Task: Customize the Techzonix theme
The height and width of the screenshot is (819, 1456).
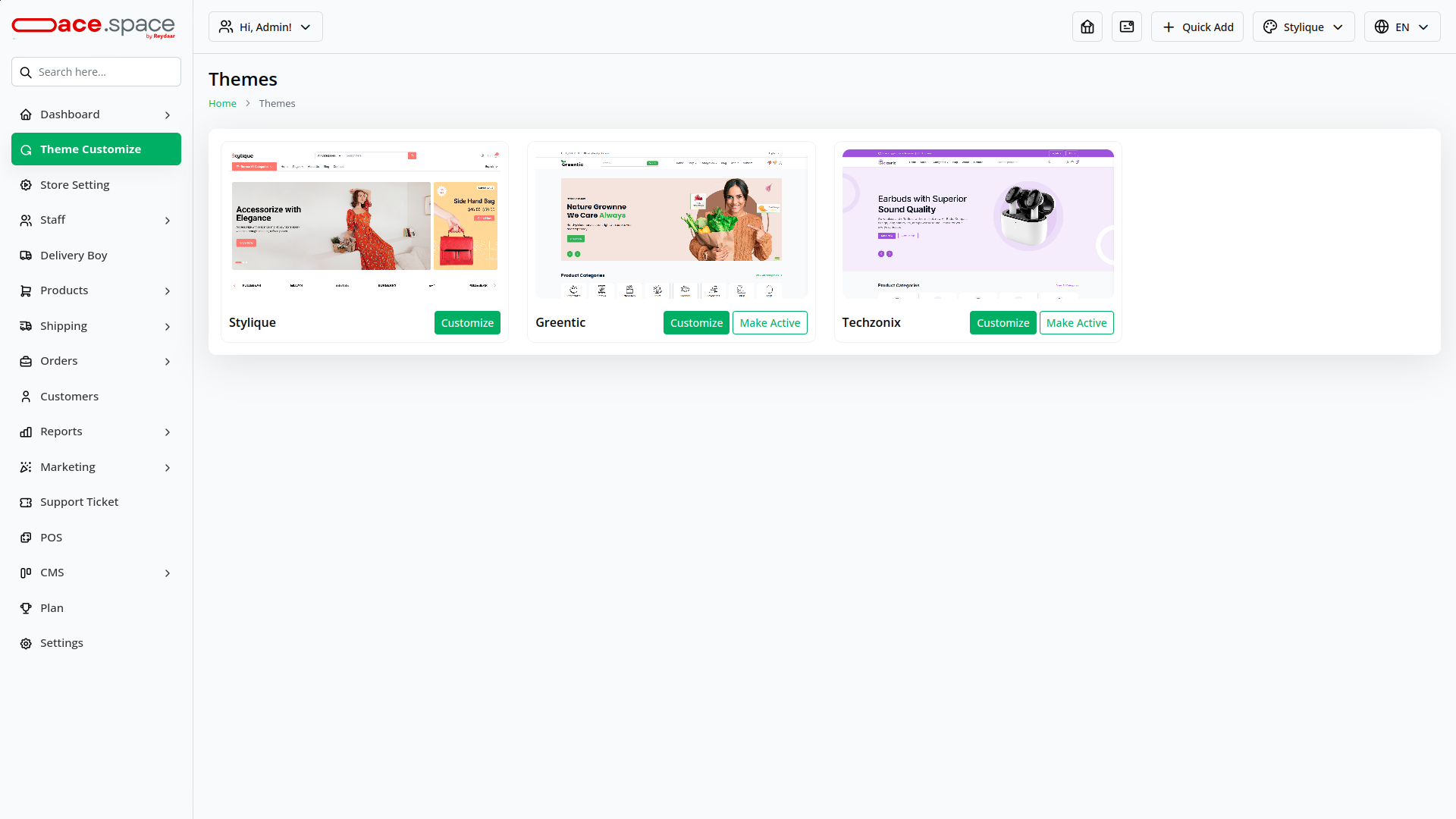Action: tap(1003, 323)
